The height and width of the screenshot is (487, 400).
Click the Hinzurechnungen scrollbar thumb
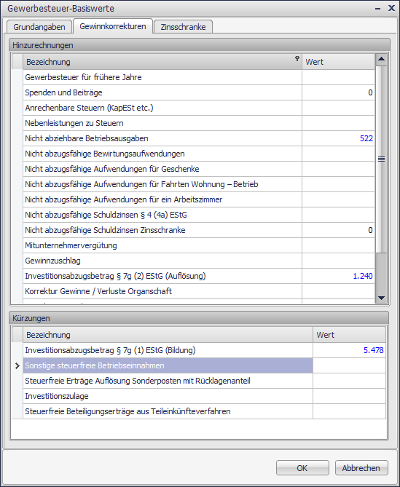(x=381, y=159)
